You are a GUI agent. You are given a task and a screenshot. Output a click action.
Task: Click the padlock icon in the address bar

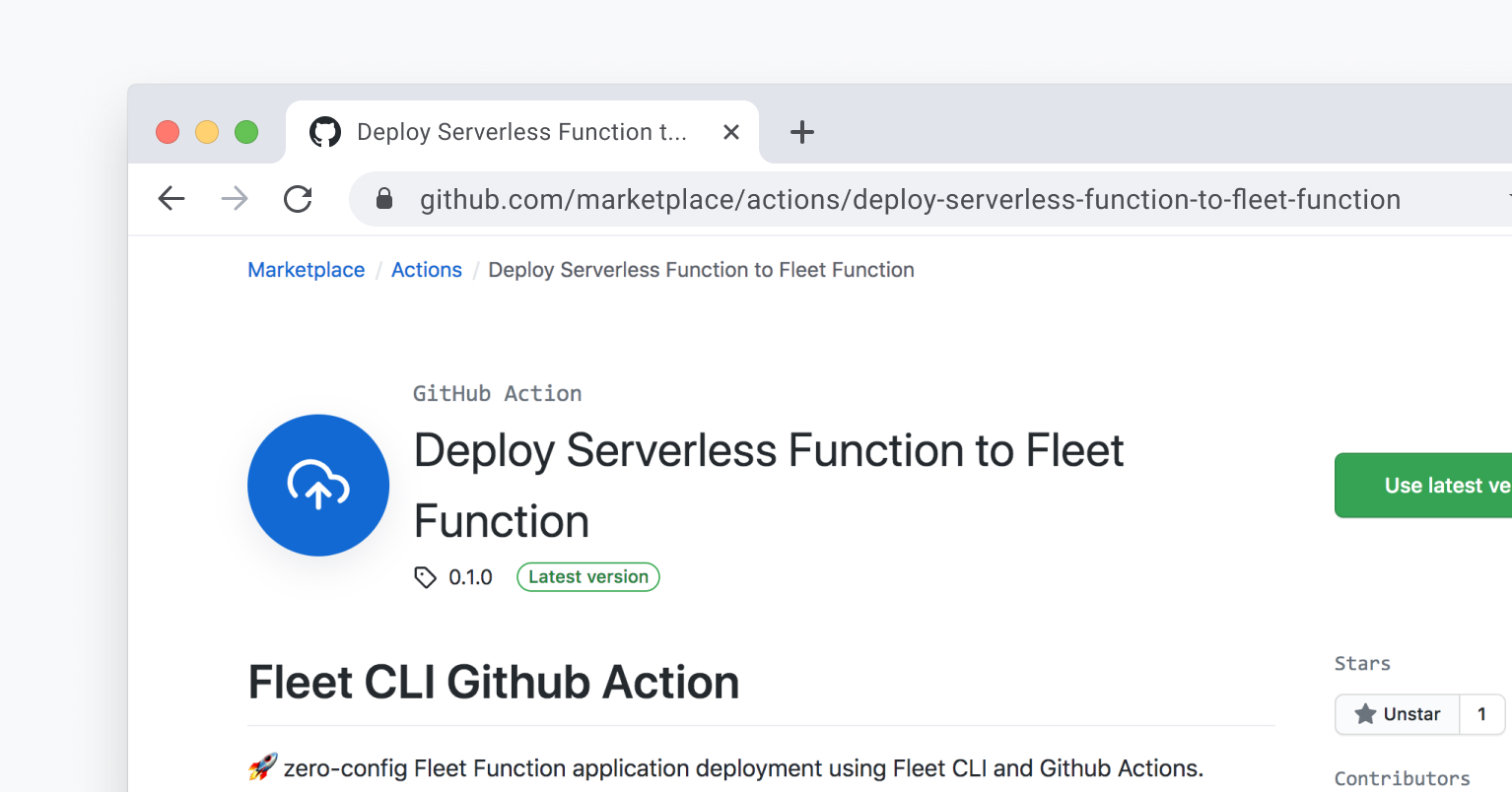coord(383,198)
